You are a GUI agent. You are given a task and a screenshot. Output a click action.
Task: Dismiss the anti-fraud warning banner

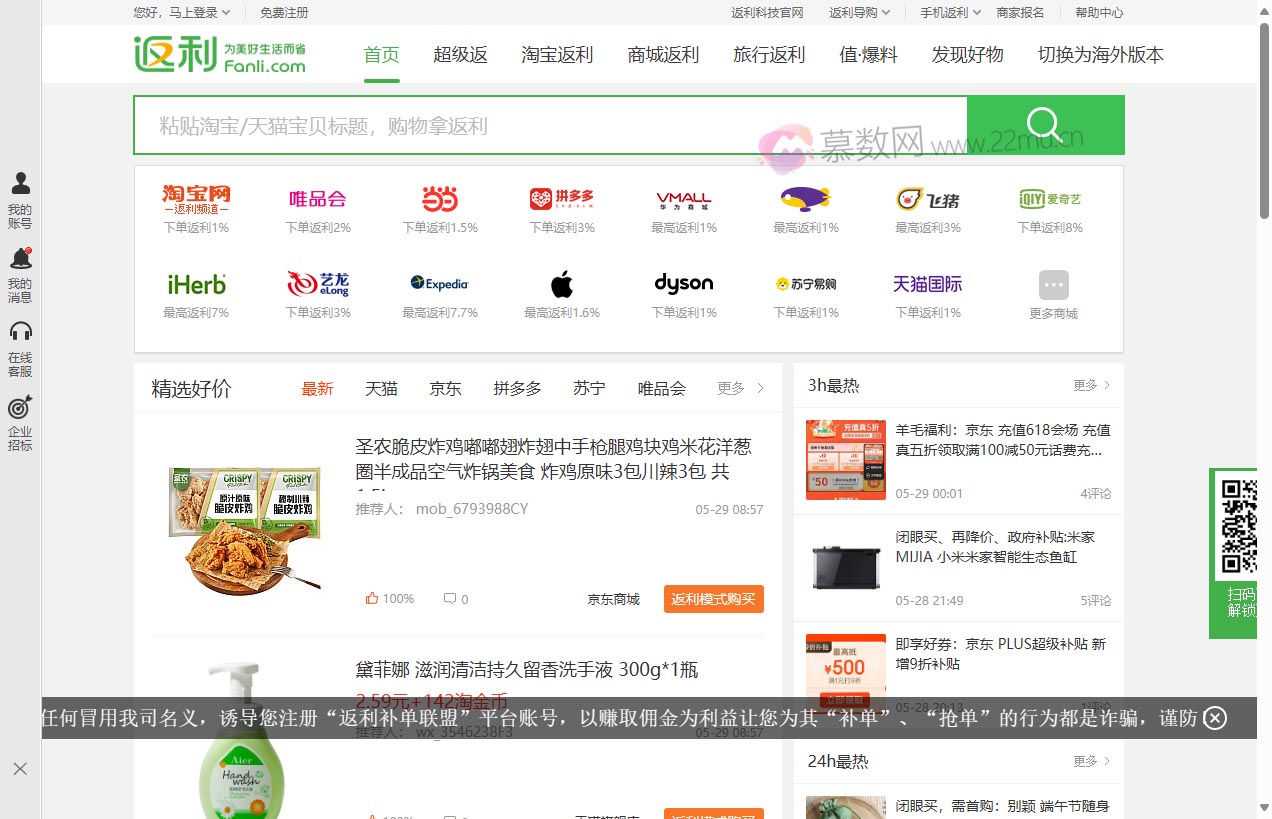click(x=1215, y=718)
